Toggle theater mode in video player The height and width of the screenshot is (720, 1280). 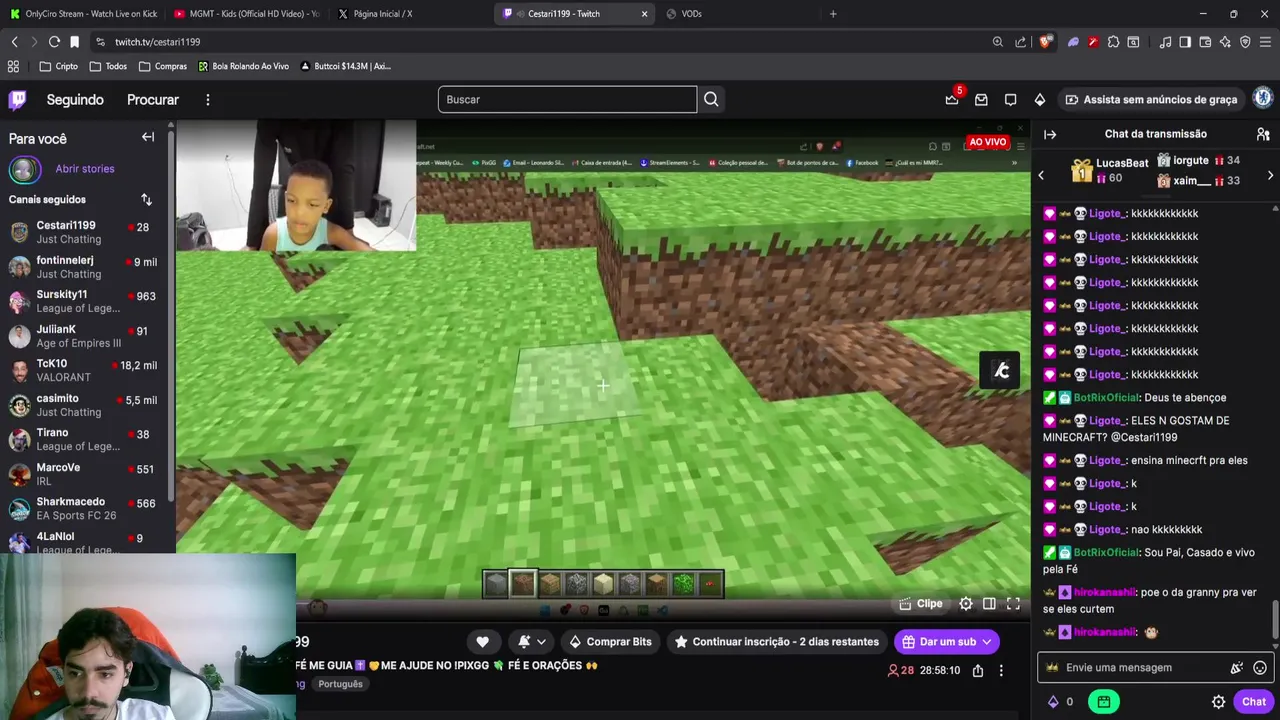(x=989, y=604)
